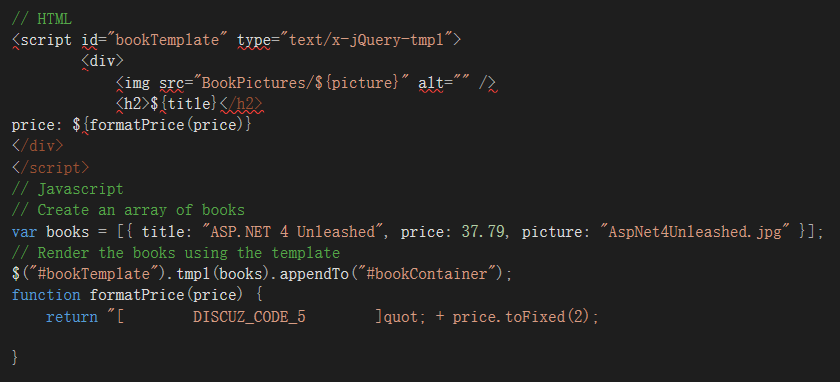
Task: Place cursor on the opening div tag
Action: pyautogui.click(x=102, y=61)
